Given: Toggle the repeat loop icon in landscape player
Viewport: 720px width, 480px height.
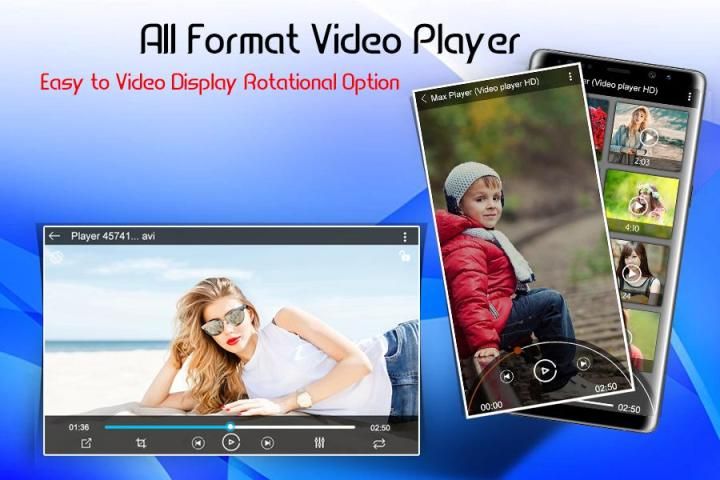Looking at the screenshot, I should coord(379,443).
